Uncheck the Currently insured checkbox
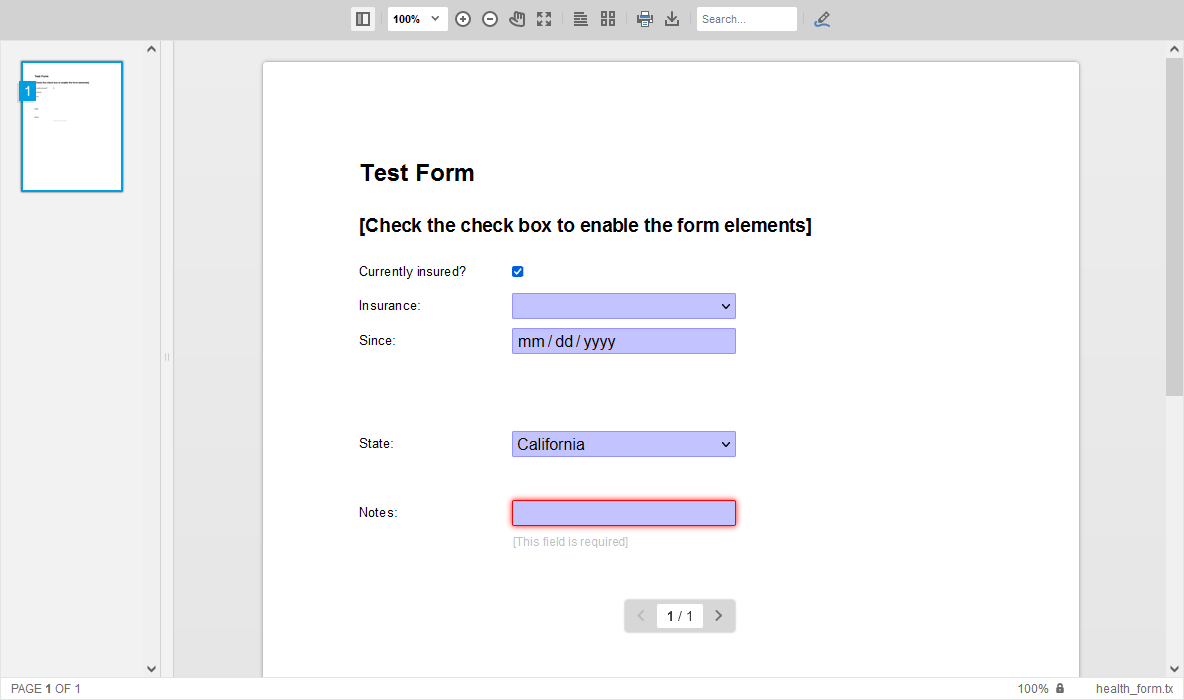 click(x=517, y=271)
